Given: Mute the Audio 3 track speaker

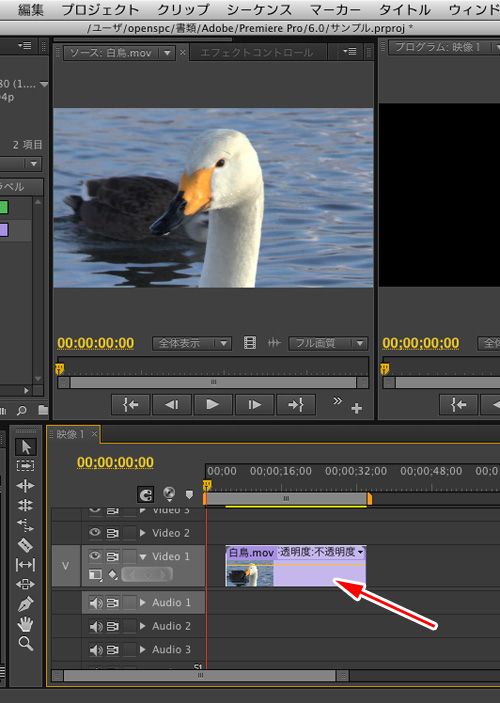Looking at the screenshot, I should pyautogui.click(x=96, y=650).
